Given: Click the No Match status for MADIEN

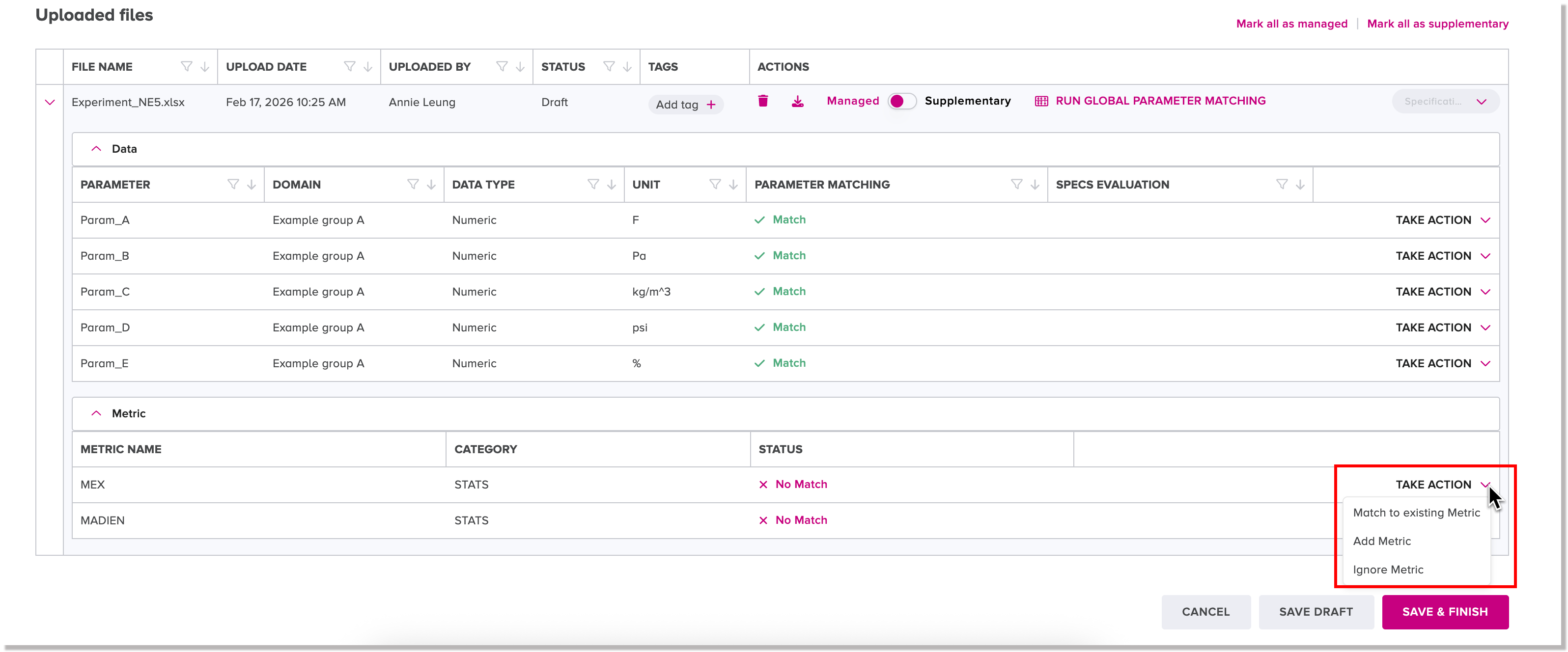Looking at the screenshot, I should tap(793, 520).
